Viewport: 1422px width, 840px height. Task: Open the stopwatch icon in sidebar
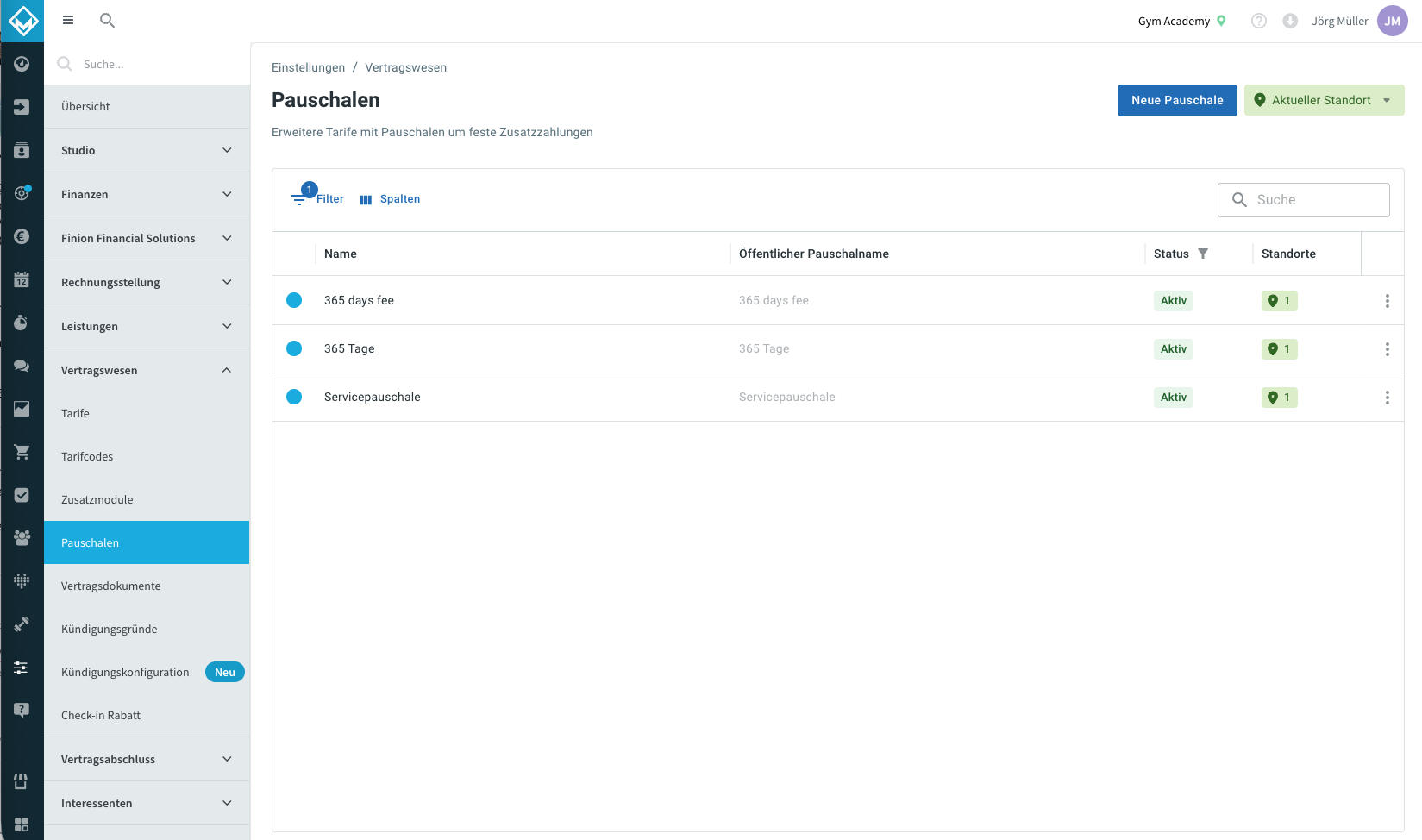pyautogui.click(x=22, y=323)
